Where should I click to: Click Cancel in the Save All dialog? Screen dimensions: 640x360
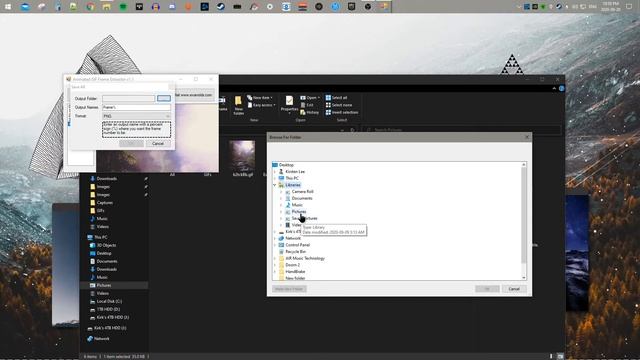(158, 144)
